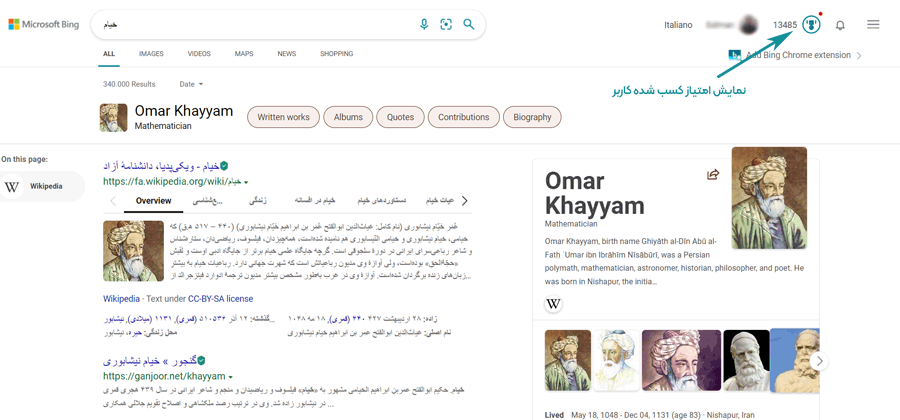Click the user profile avatar
The width and height of the screenshot is (900, 420).
click(x=748, y=25)
